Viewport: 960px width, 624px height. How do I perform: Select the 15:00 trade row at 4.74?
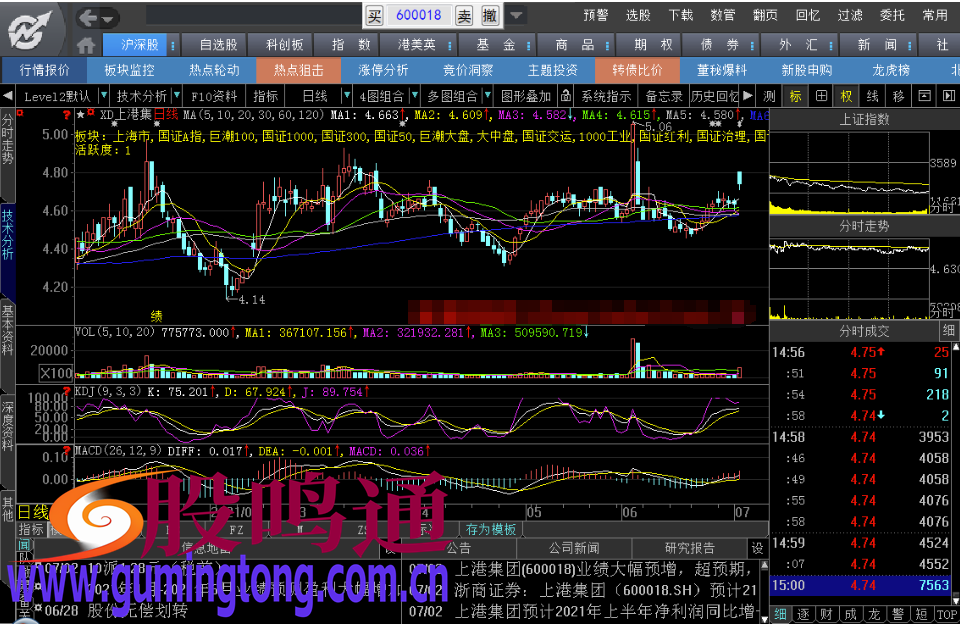[860, 585]
